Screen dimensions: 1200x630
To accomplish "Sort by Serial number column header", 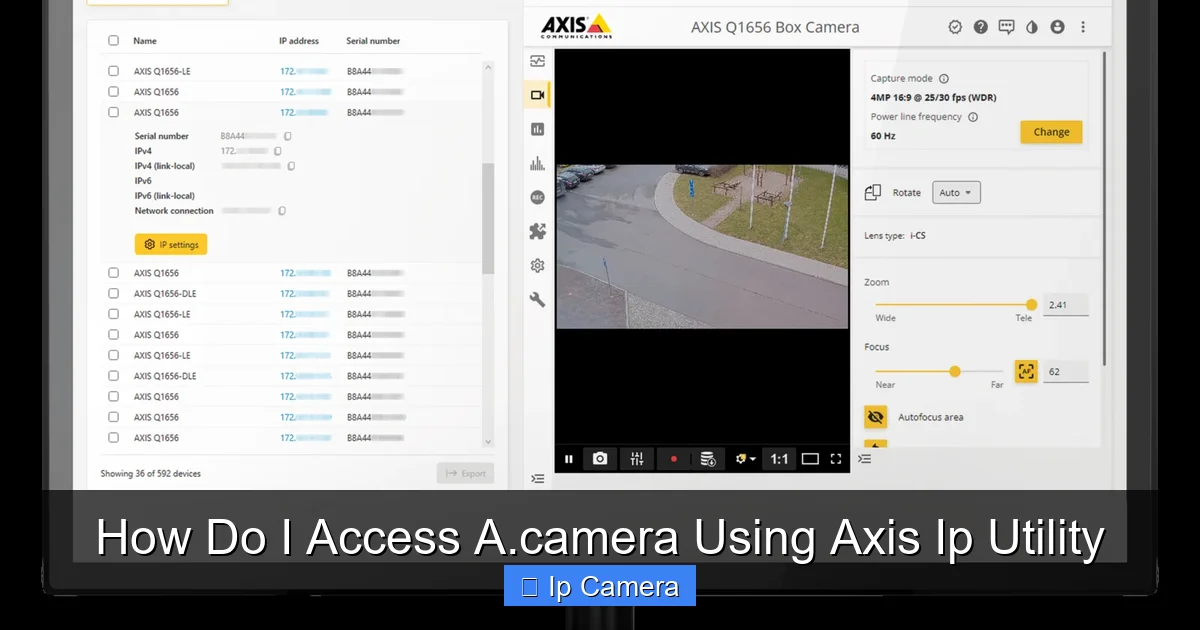I will coord(373,41).
